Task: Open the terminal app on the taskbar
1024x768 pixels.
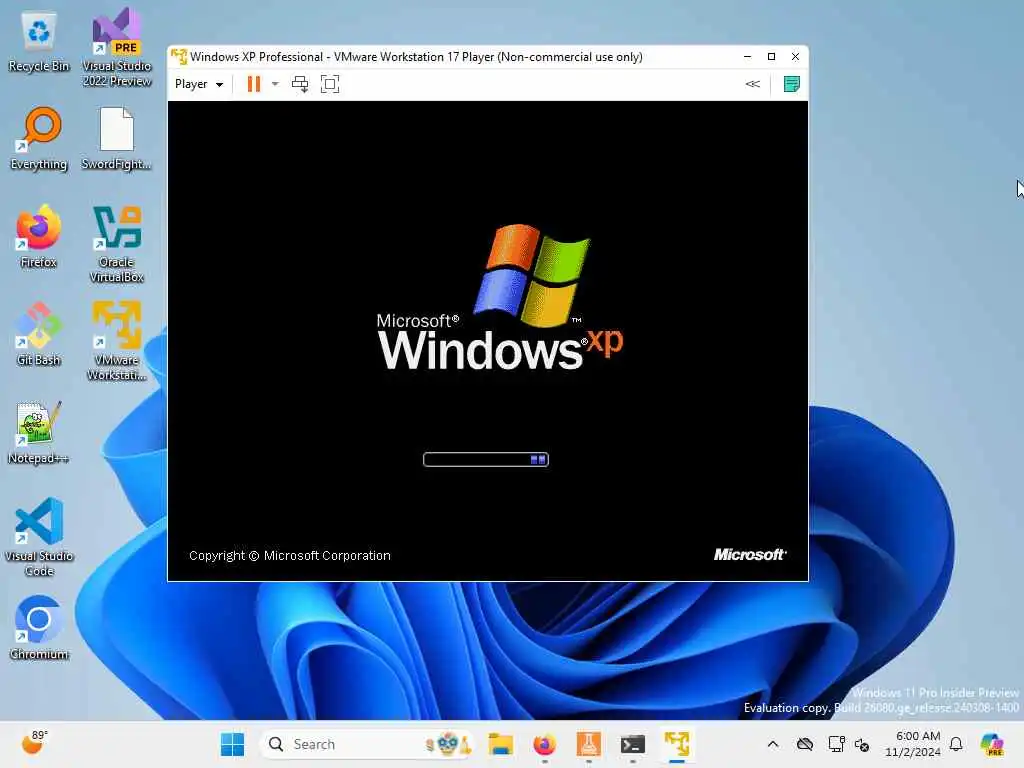Action: coord(633,744)
